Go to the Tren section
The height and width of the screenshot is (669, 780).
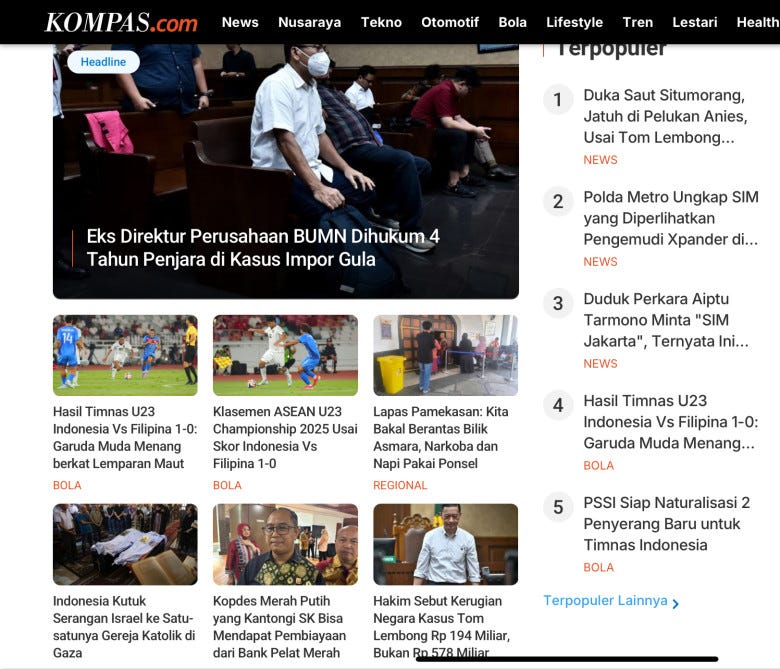point(637,22)
